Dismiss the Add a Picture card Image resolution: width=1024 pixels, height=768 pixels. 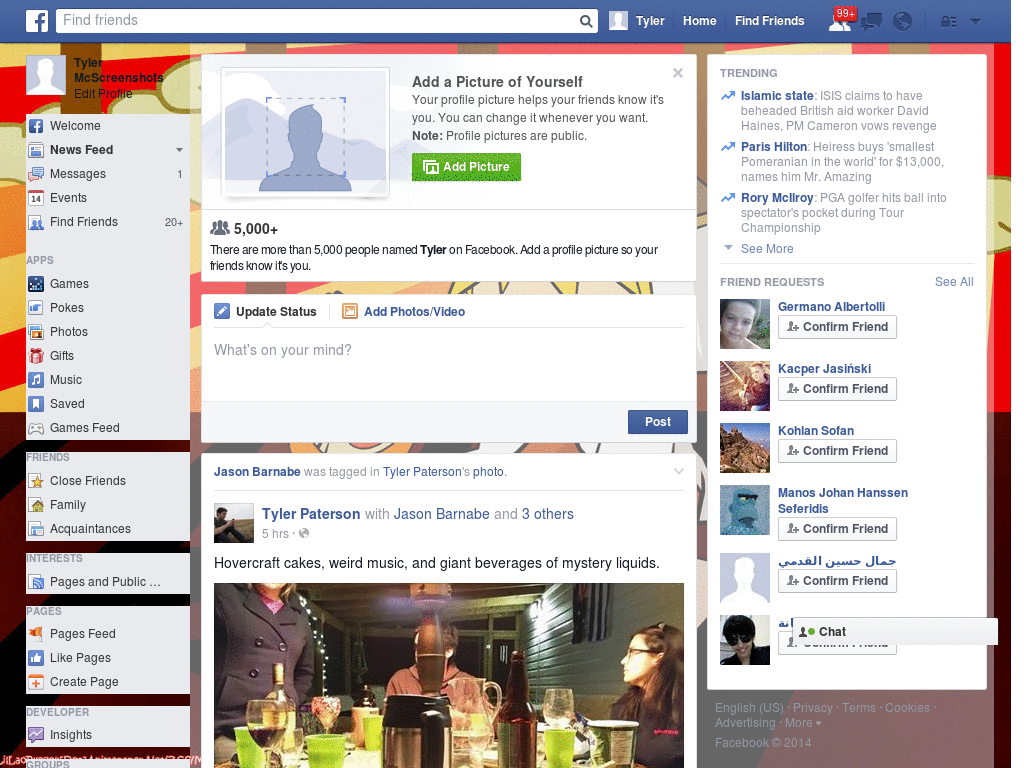pos(678,73)
